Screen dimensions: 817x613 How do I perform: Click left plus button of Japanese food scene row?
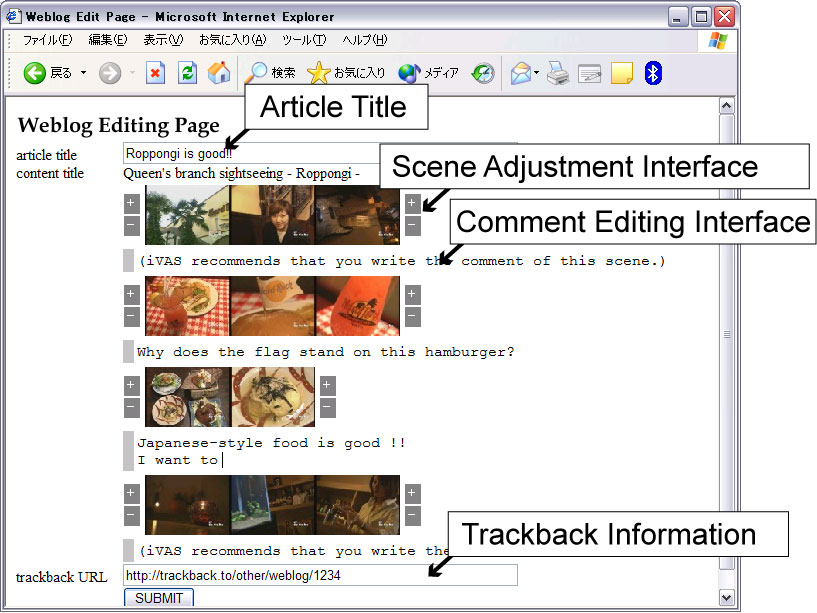(131, 386)
